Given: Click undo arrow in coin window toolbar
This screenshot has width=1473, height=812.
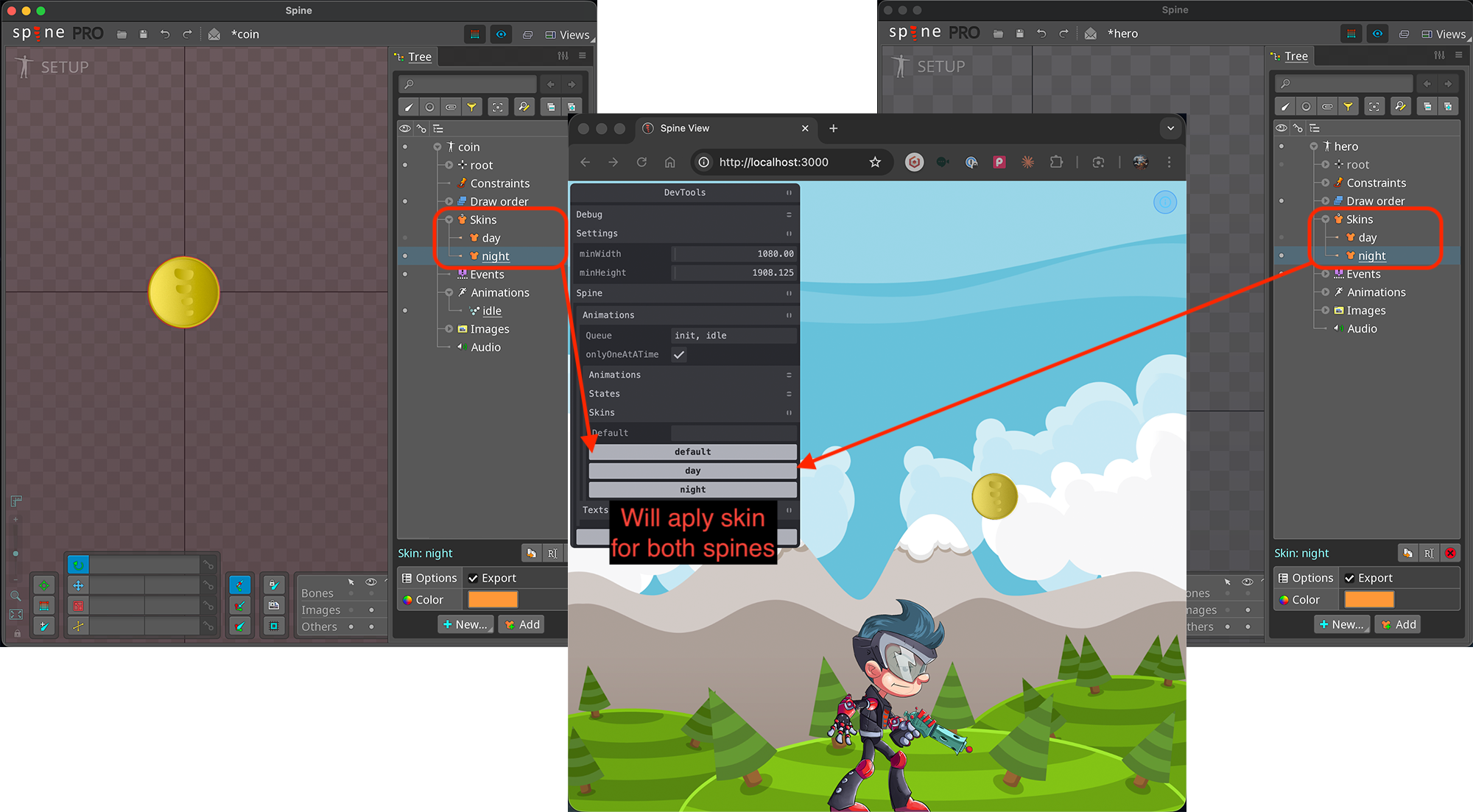Looking at the screenshot, I should coord(165,35).
